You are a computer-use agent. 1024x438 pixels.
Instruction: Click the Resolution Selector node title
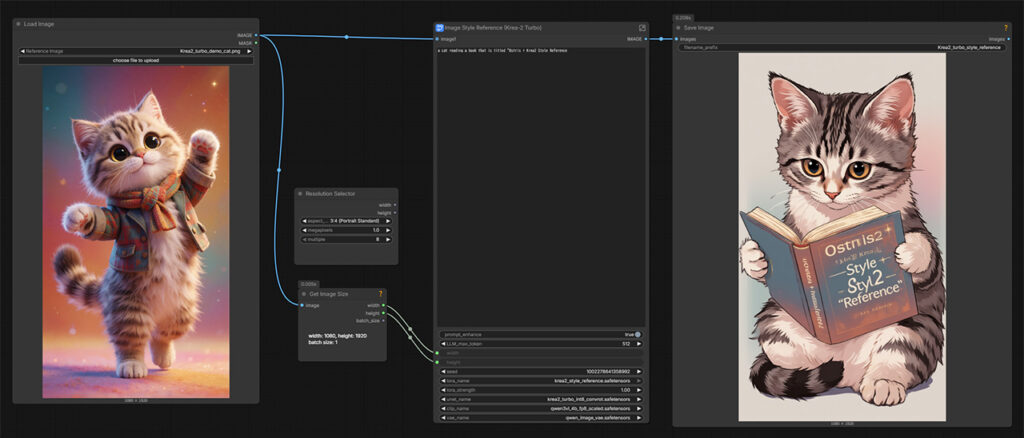[x=332, y=194]
